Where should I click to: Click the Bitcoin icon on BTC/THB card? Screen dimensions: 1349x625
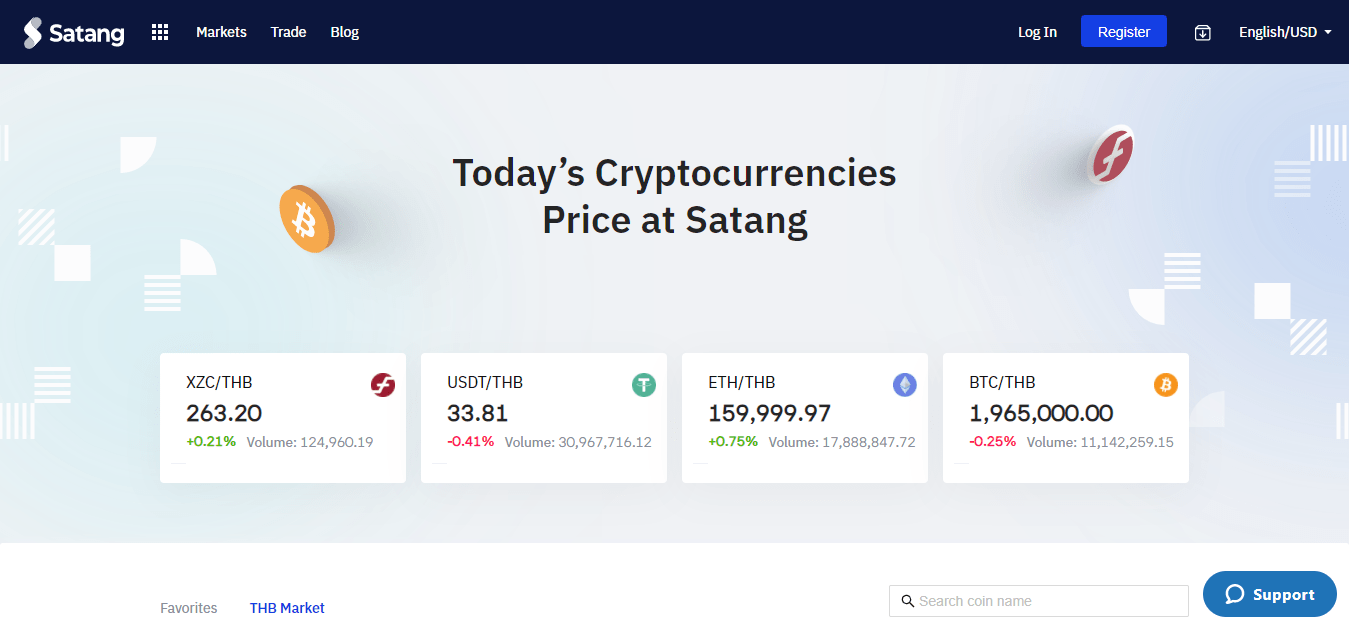pyautogui.click(x=1165, y=384)
